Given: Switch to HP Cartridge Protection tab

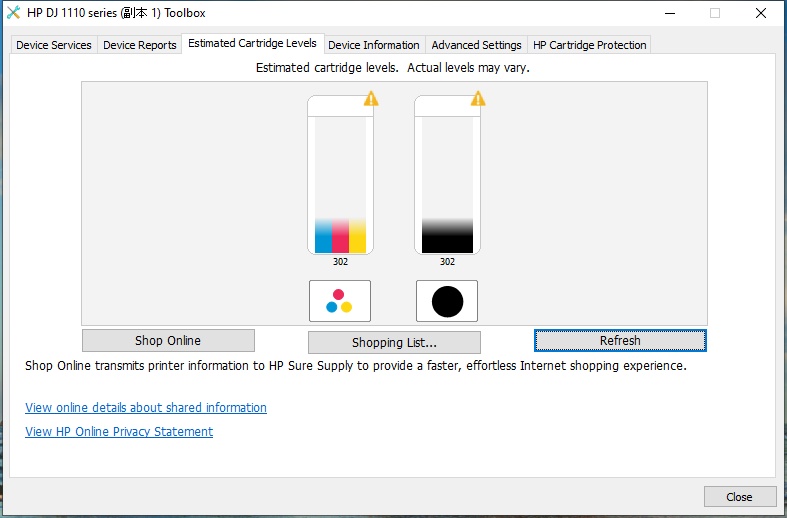Looking at the screenshot, I should (x=590, y=45).
